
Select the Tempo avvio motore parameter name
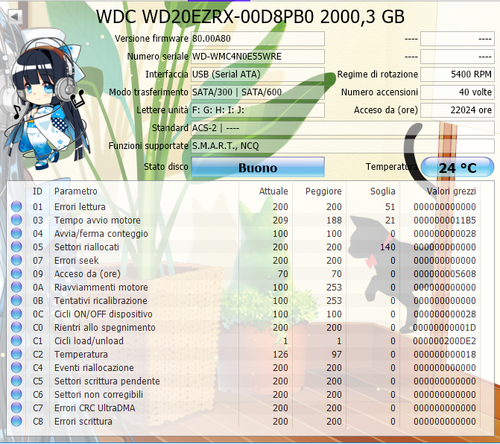click(x=97, y=220)
